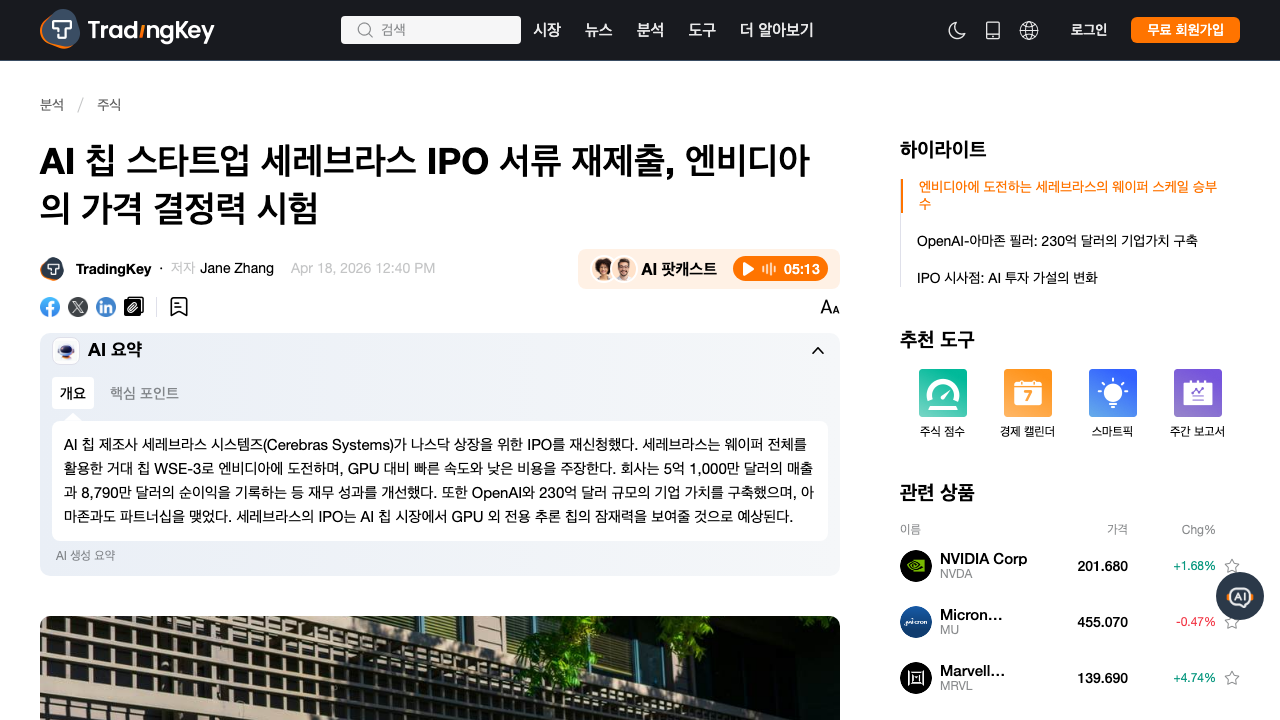The image size is (1280, 720).
Task: Click the AI 요약 robot icon
Action: tap(66, 350)
